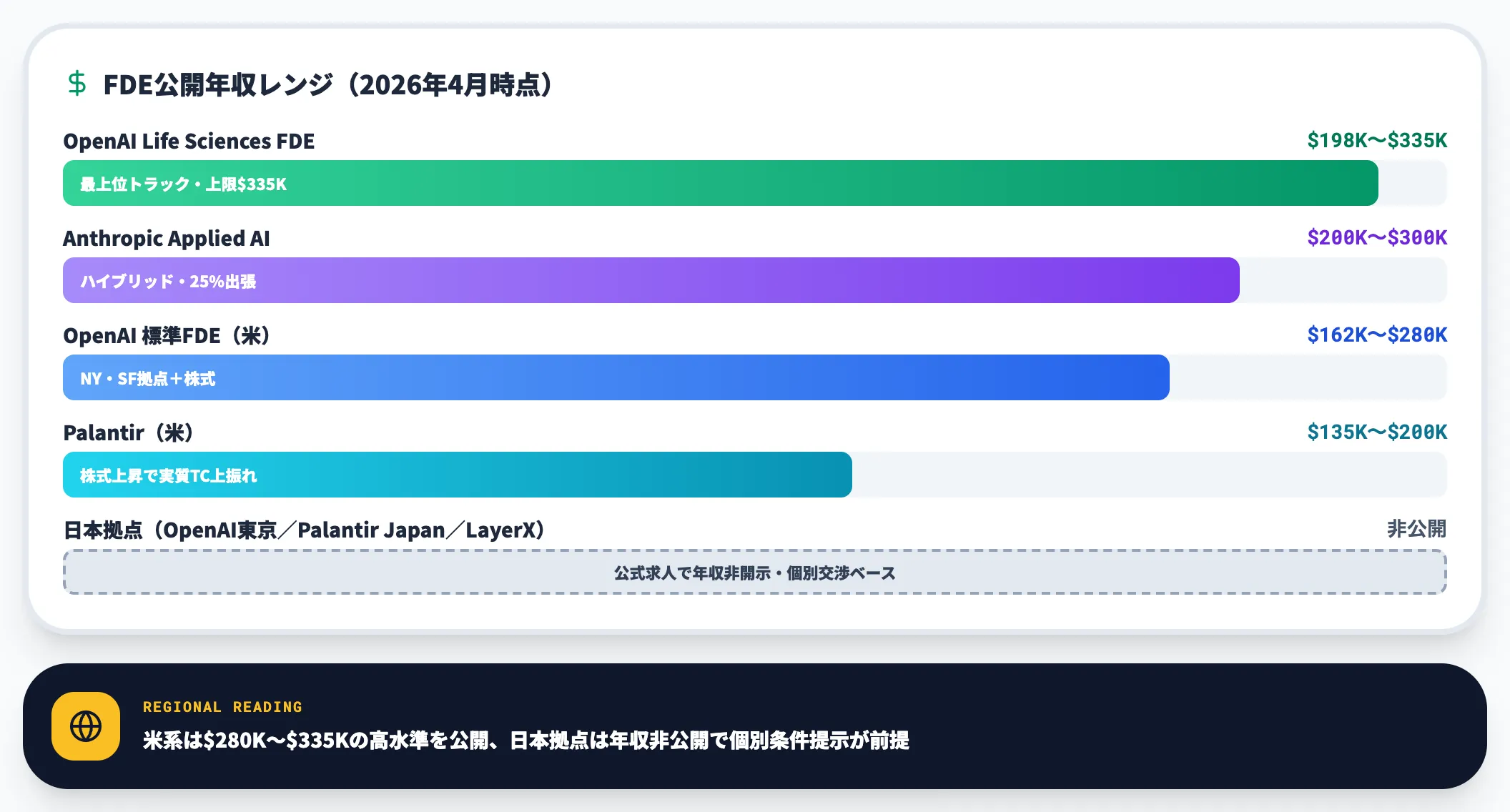Toggle the Anthropic Applied AI row
This screenshot has height=812, width=1510.
167,238
